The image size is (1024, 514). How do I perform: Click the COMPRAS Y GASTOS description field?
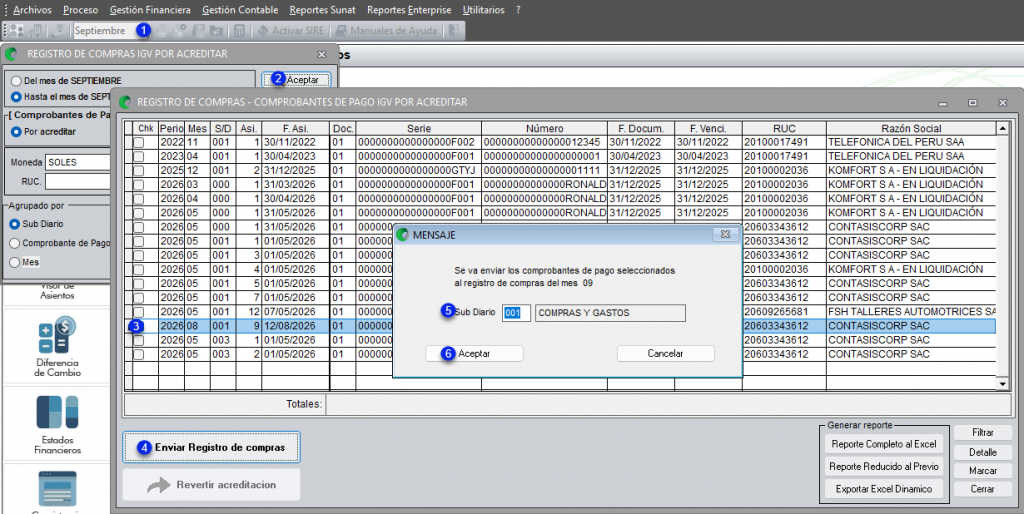point(610,313)
